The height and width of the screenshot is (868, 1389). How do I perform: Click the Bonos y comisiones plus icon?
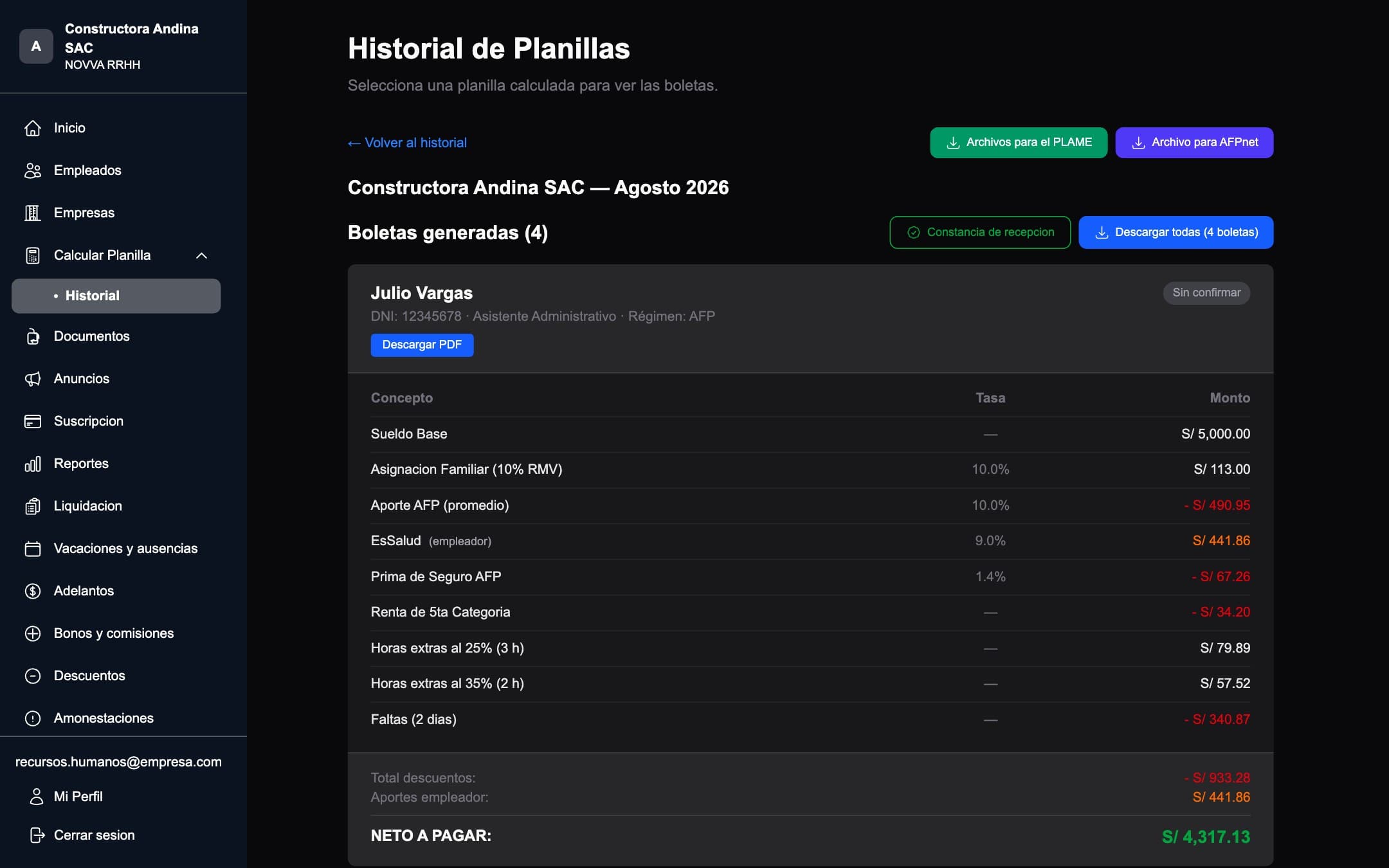point(33,633)
